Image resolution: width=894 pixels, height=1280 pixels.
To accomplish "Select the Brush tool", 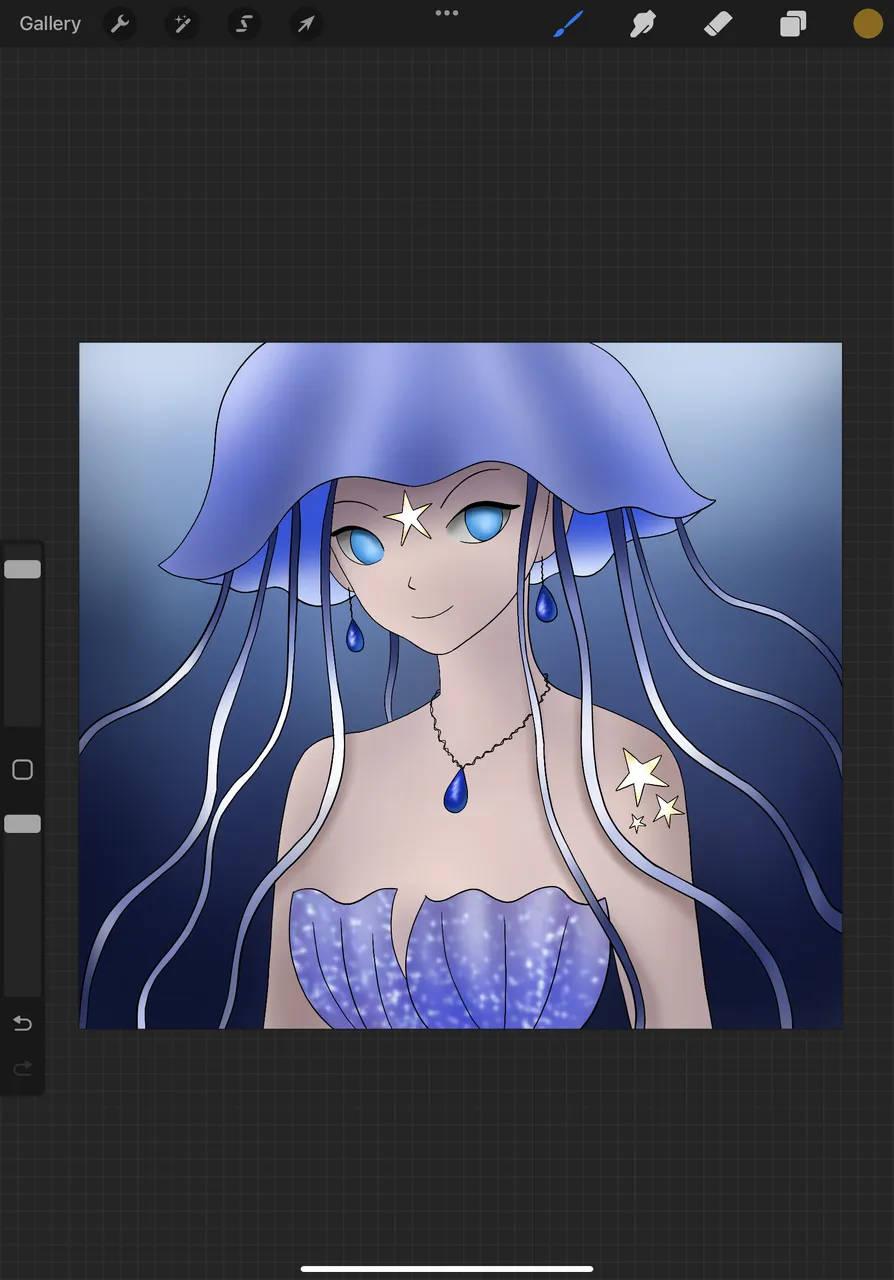I will pyautogui.click(x=568, y=24).
